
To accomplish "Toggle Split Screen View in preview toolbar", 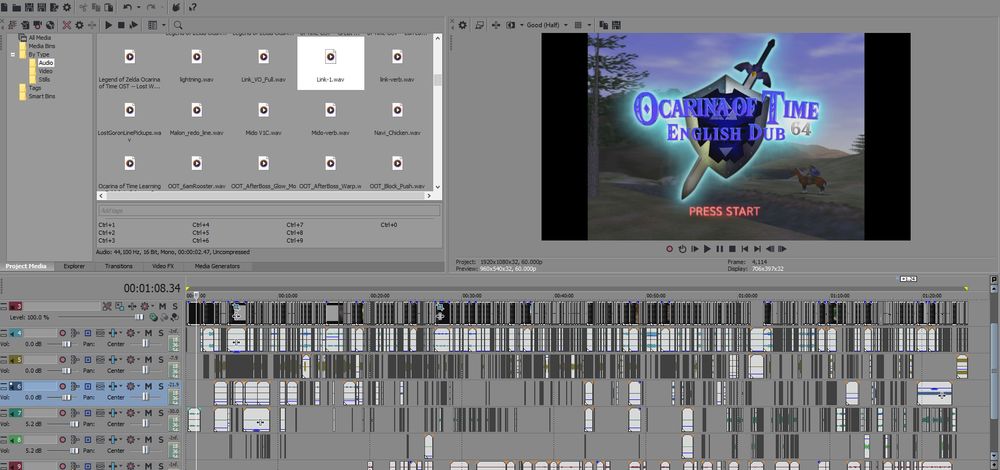I will [x=510, y=25].
